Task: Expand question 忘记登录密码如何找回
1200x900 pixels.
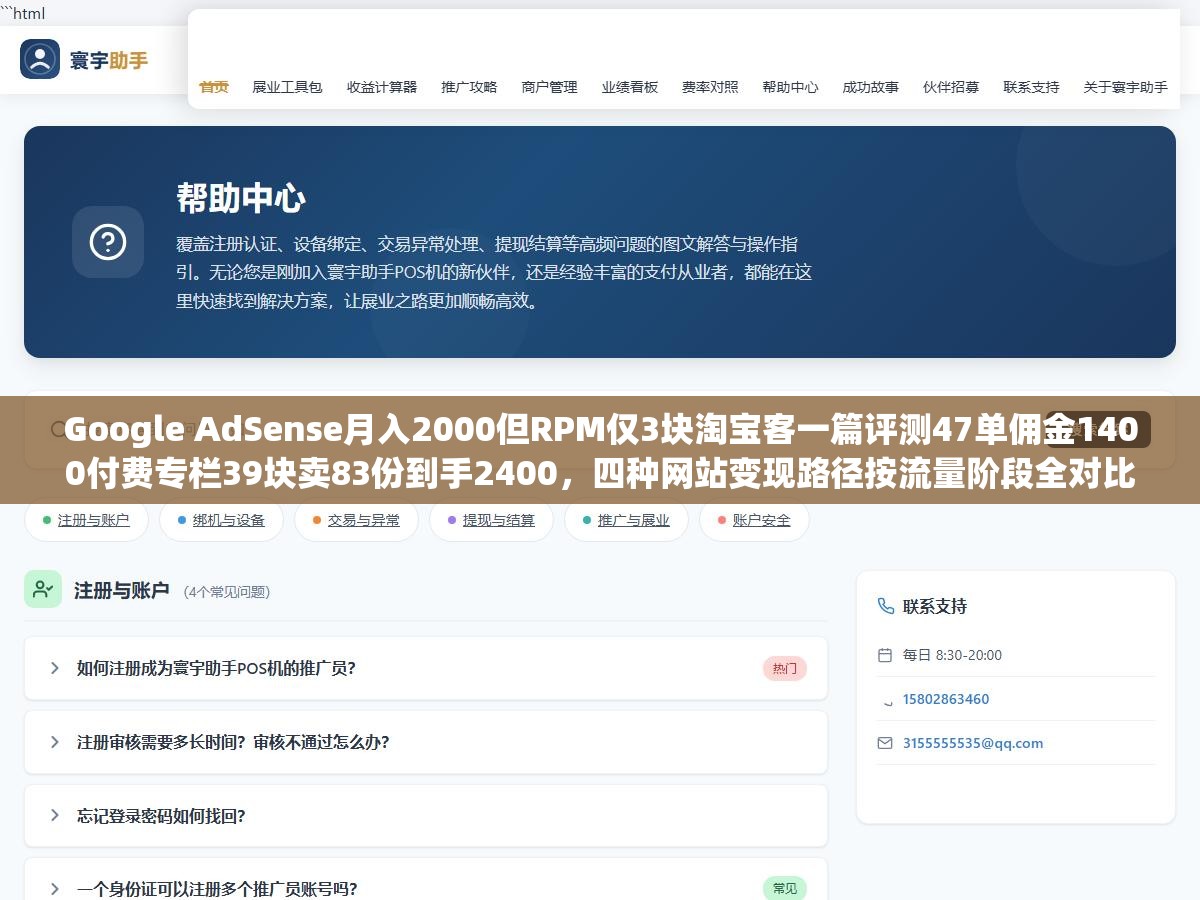Action: [426, 816]
